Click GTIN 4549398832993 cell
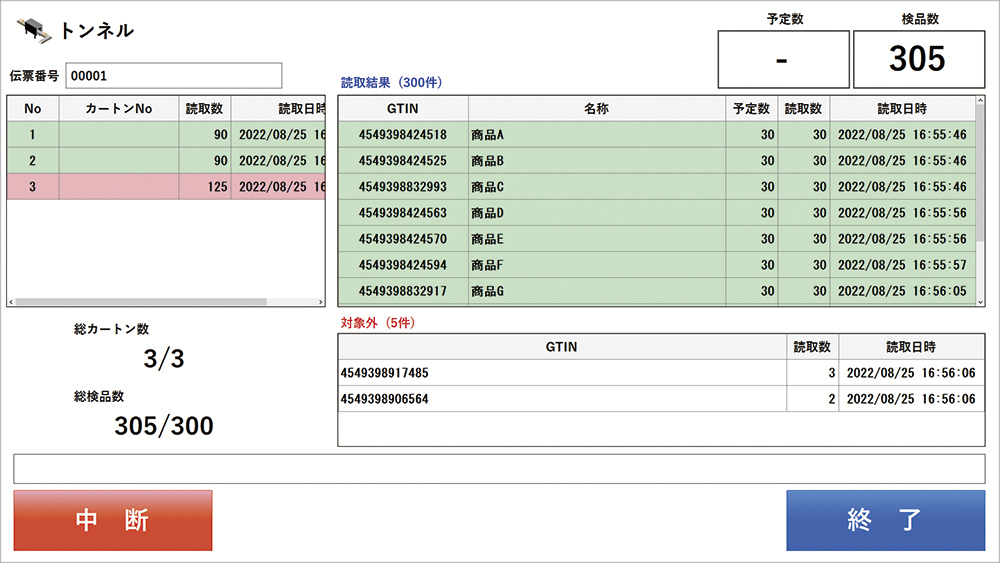 403,187
